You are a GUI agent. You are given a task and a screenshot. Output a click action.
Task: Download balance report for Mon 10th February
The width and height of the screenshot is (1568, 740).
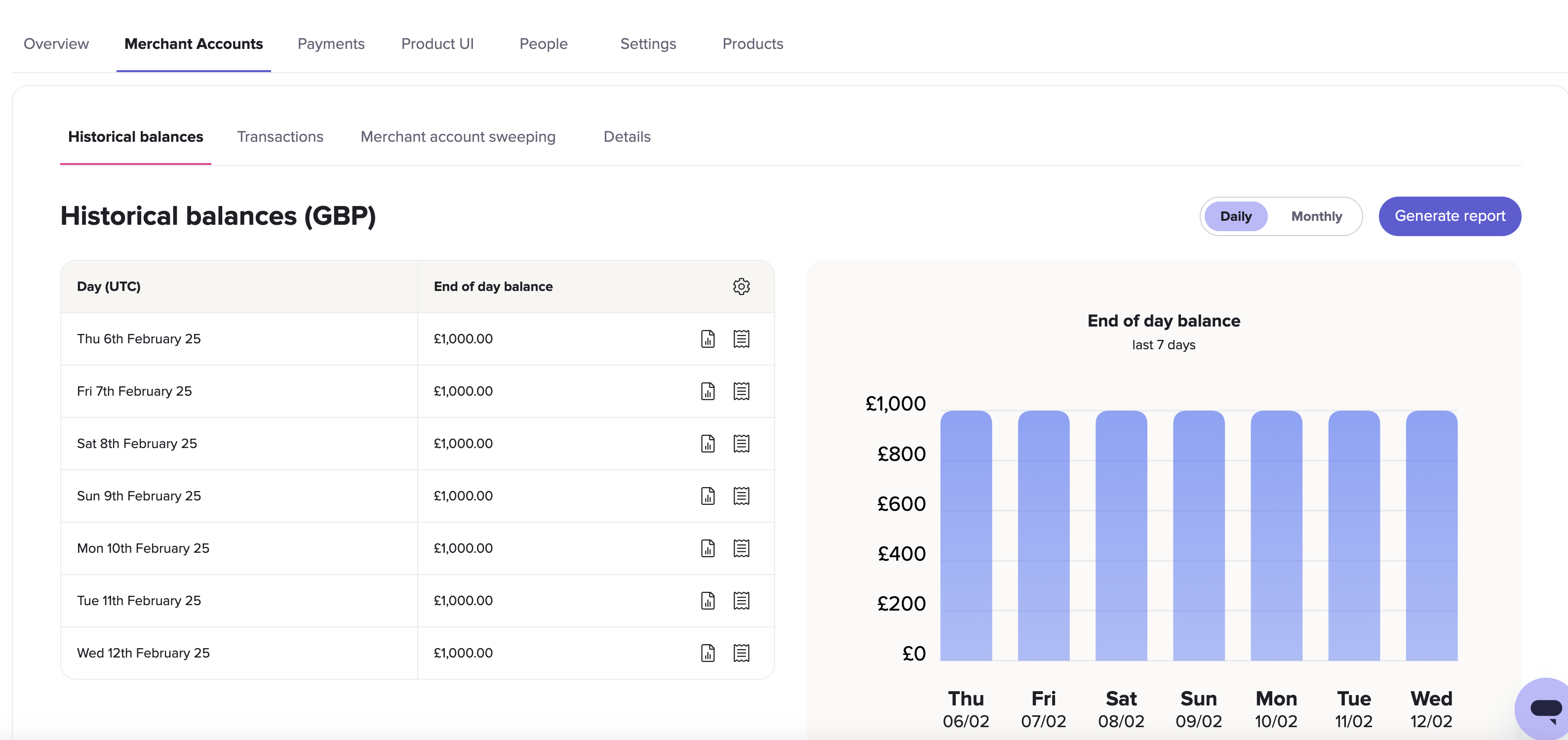point(707,548)
